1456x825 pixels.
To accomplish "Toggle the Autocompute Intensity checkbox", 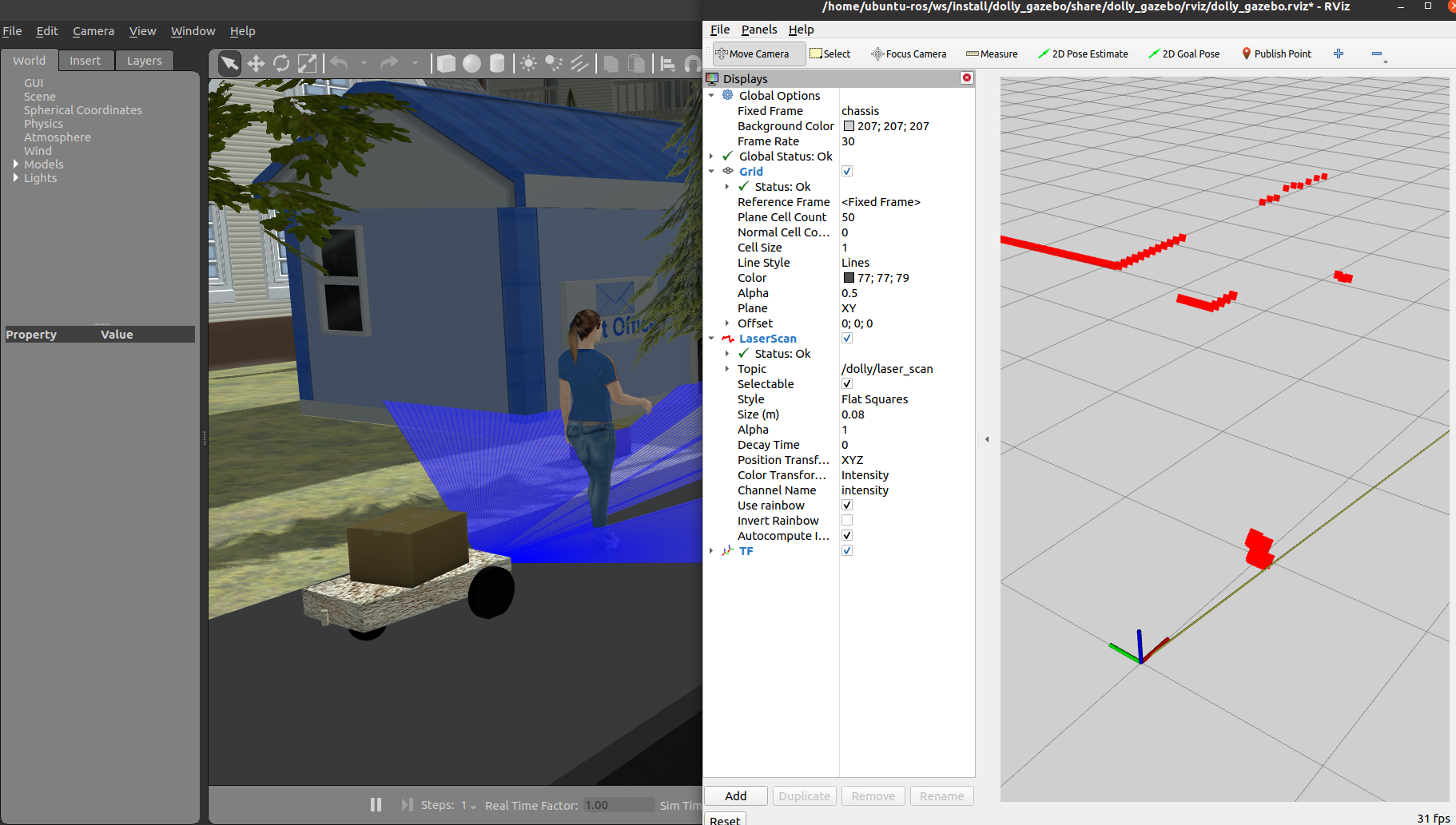I will pyautogui.click(x=847, y=535).
